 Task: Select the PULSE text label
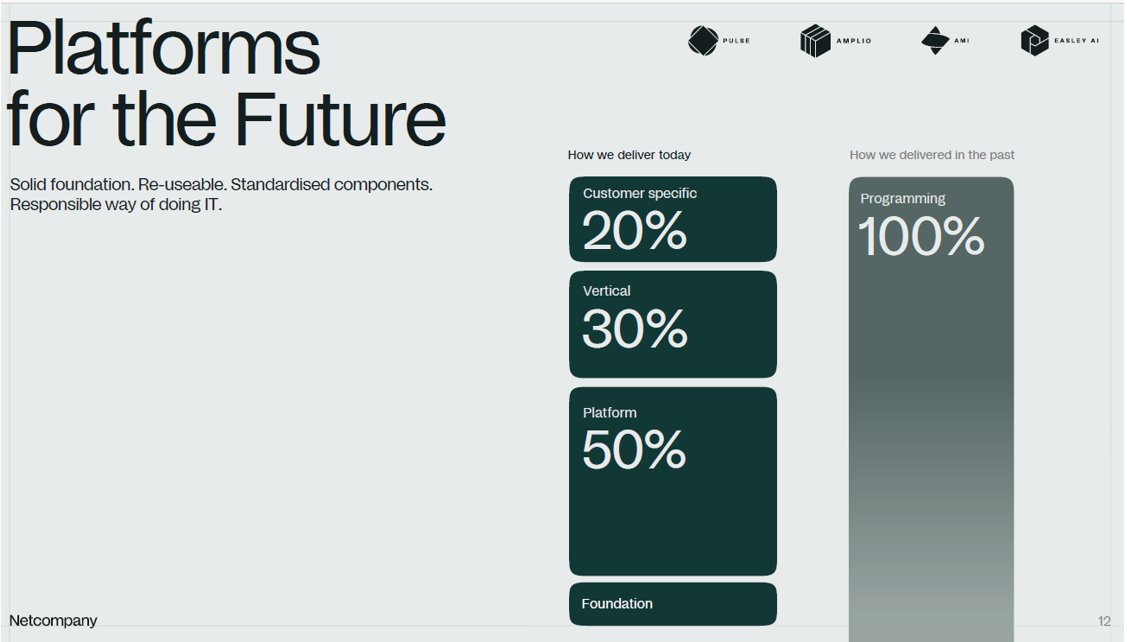(x=736, y=41)
